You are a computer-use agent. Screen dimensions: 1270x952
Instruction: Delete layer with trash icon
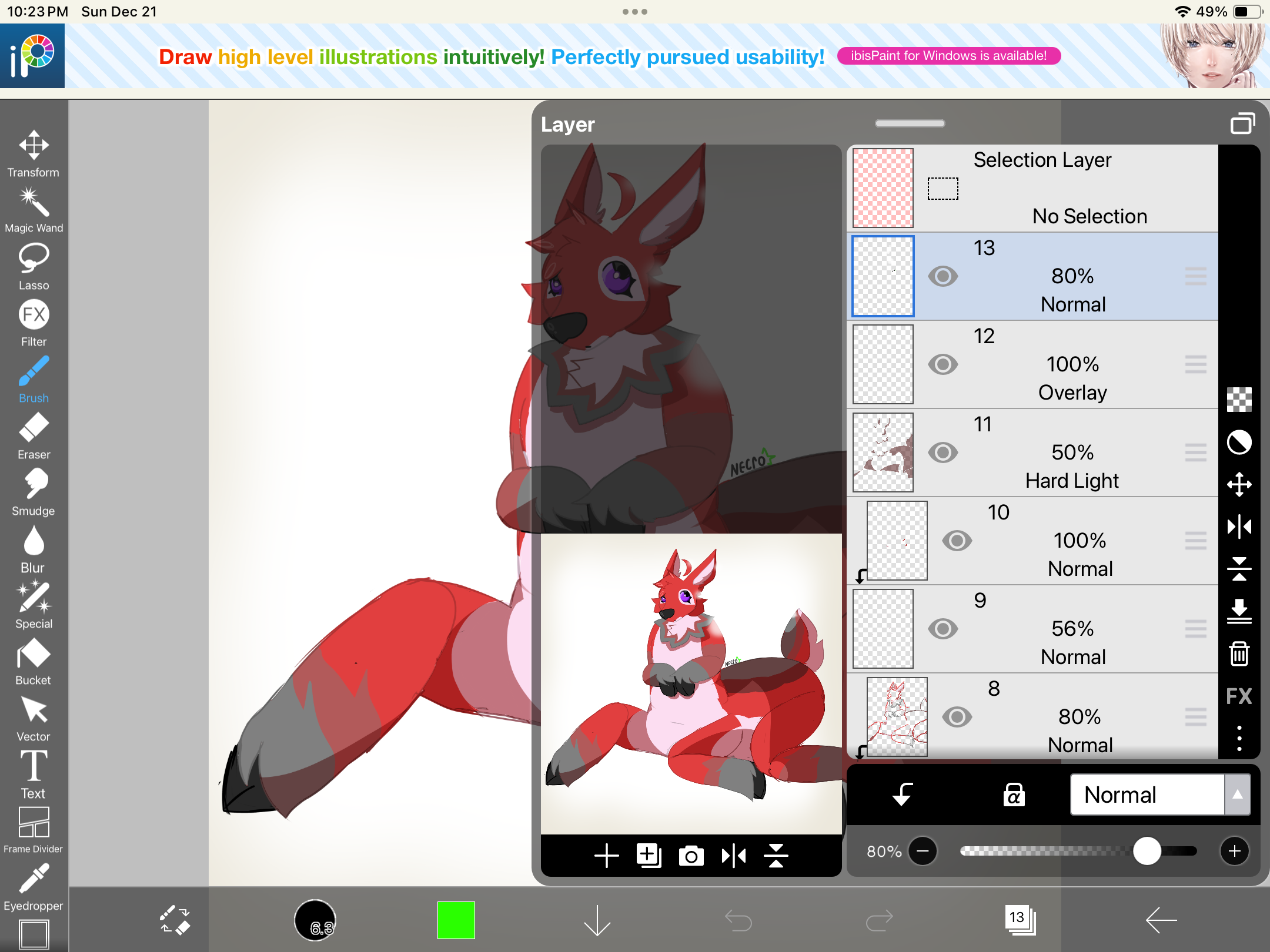[1239, 653]
